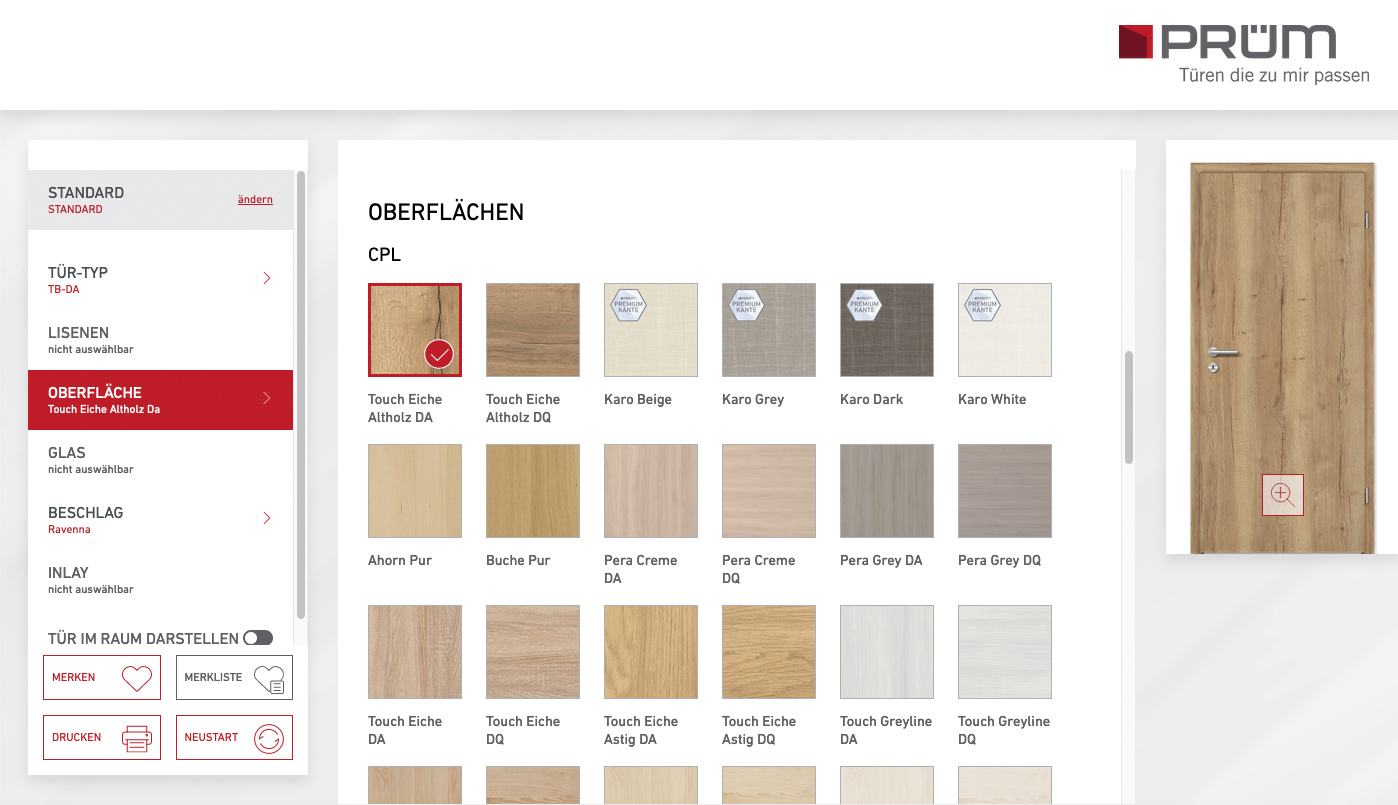
Task: Open the Merkliste button label
Action: [x=213, y=678]
